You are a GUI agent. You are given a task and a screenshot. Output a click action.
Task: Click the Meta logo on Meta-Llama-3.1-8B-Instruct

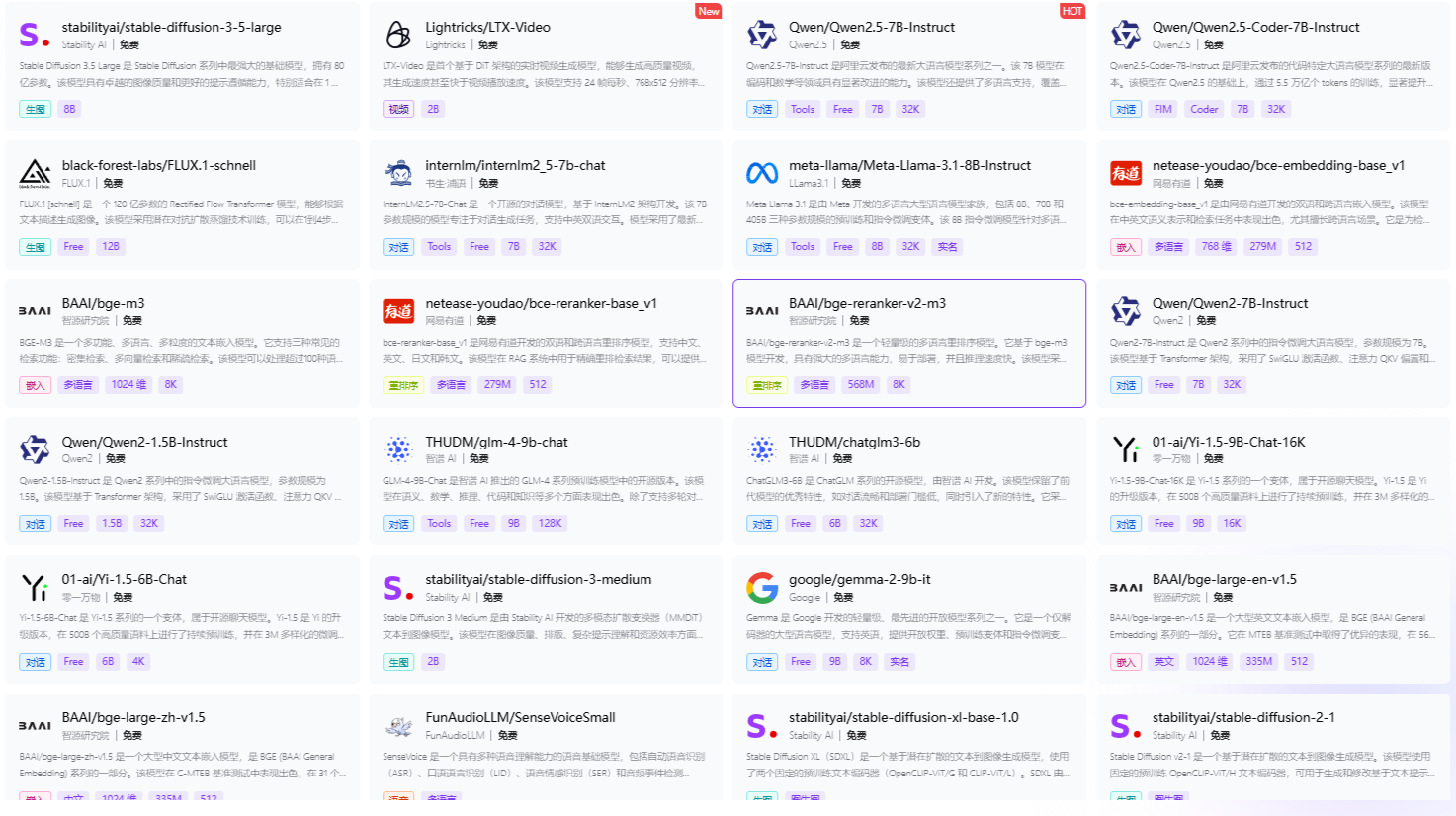click(762, 174)
